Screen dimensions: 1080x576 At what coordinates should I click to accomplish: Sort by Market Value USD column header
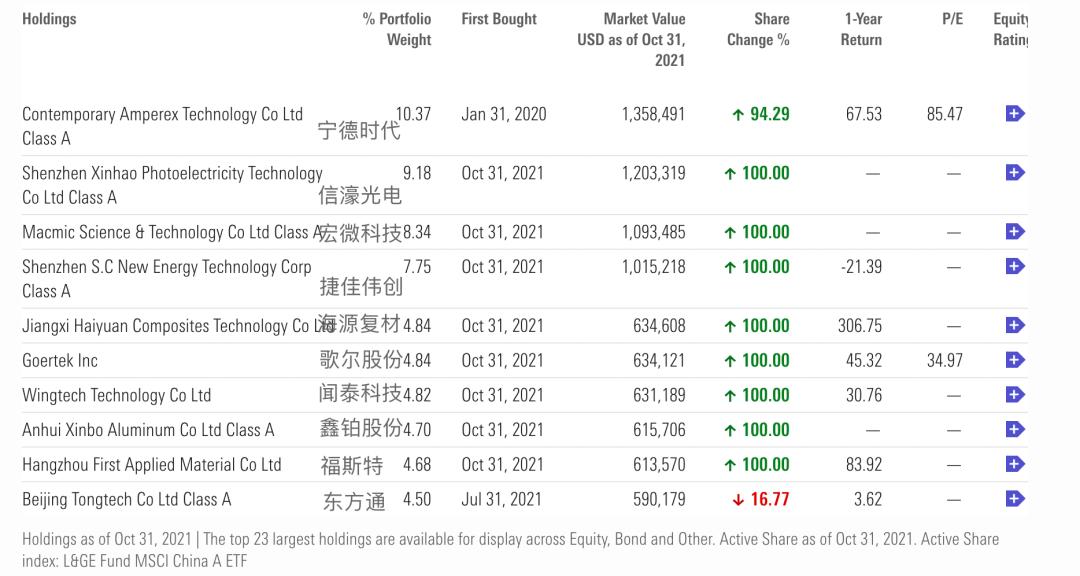pos(632,39)
